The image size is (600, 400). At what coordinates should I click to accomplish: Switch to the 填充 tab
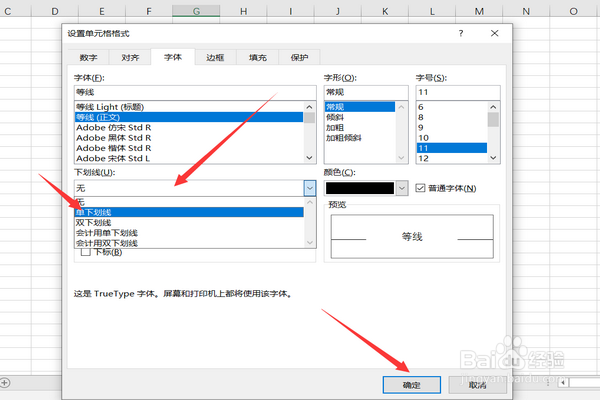258,57
